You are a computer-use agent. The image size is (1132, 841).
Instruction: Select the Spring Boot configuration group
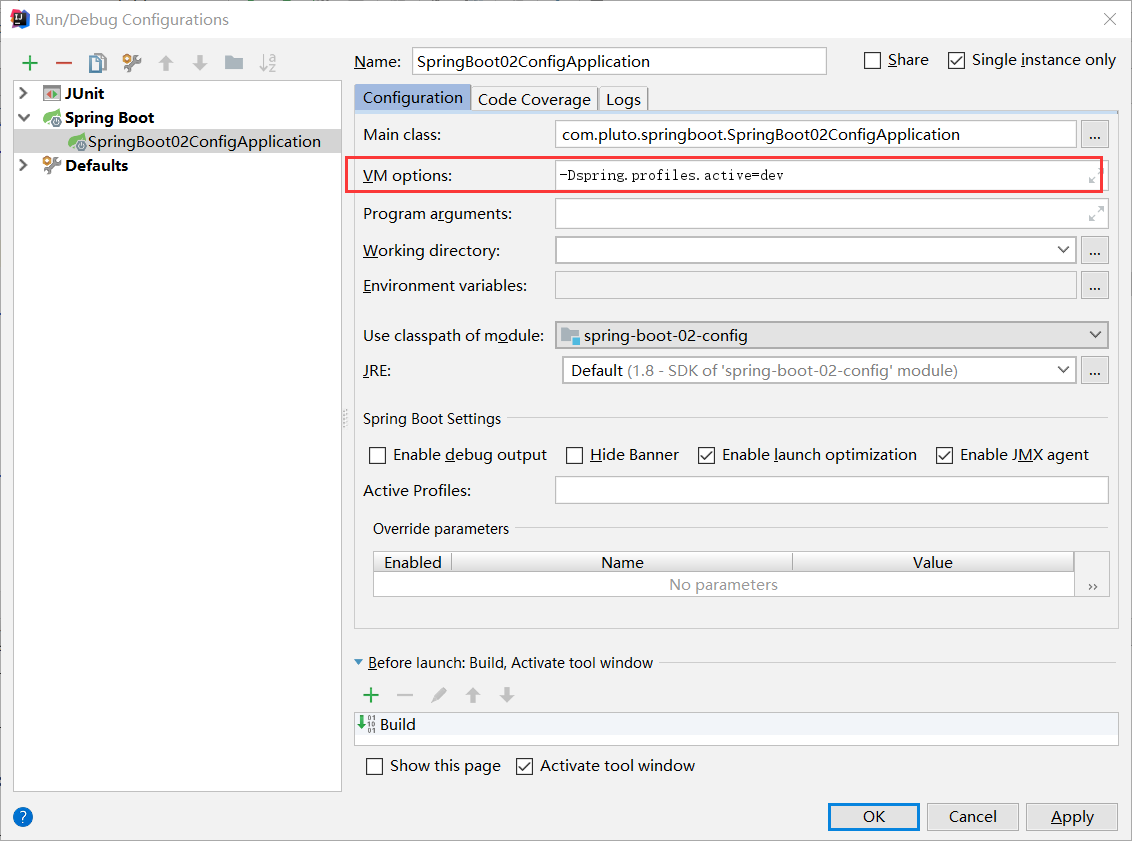(109, 118)
